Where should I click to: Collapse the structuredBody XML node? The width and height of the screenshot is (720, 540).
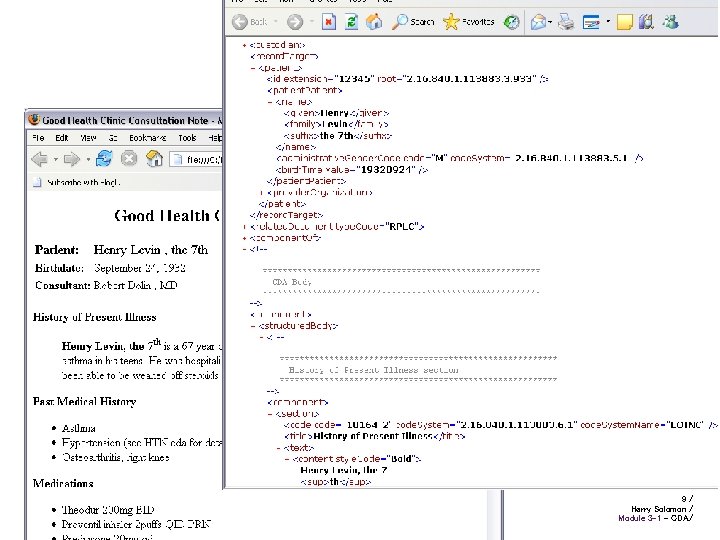point(253,326)
